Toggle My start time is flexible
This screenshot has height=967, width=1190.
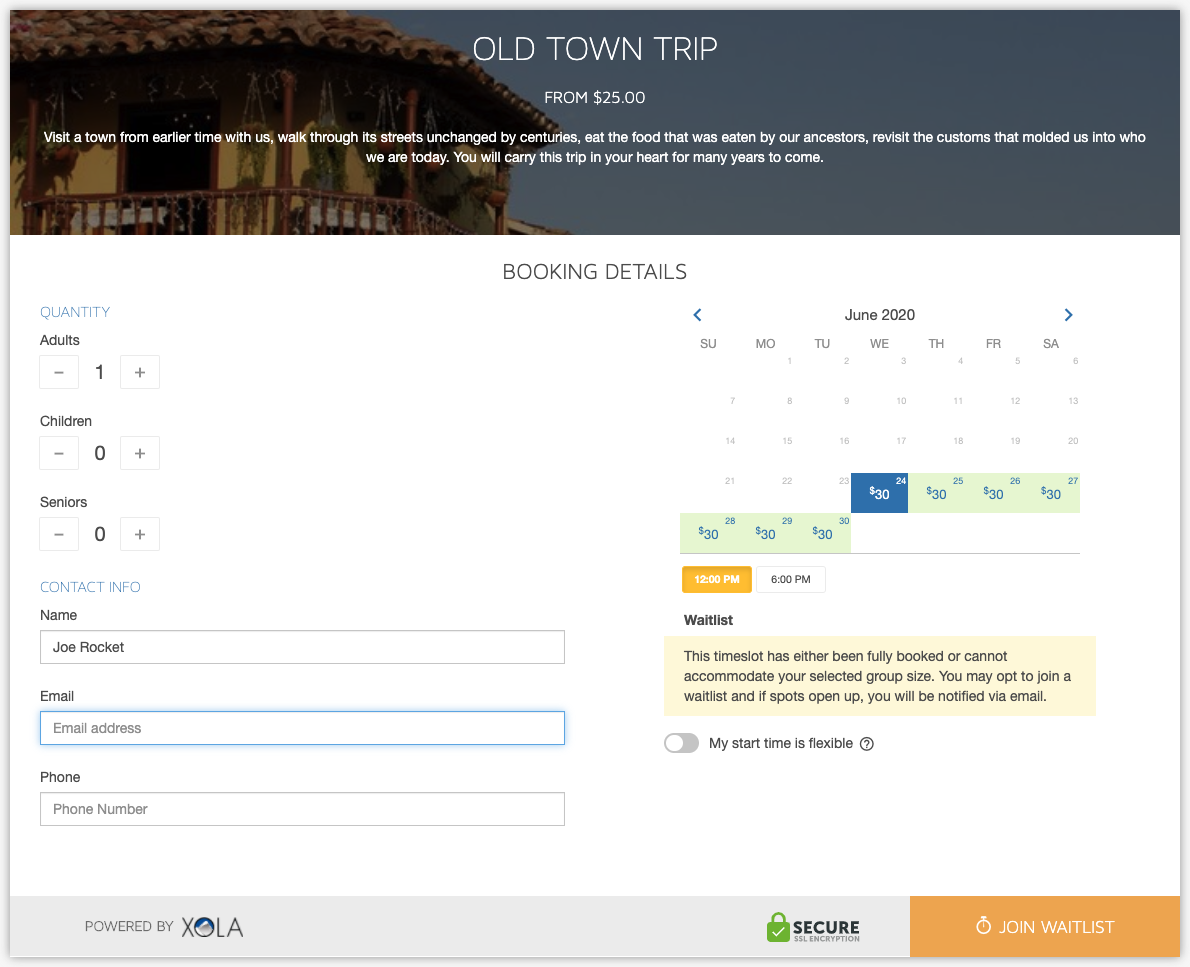682,743
